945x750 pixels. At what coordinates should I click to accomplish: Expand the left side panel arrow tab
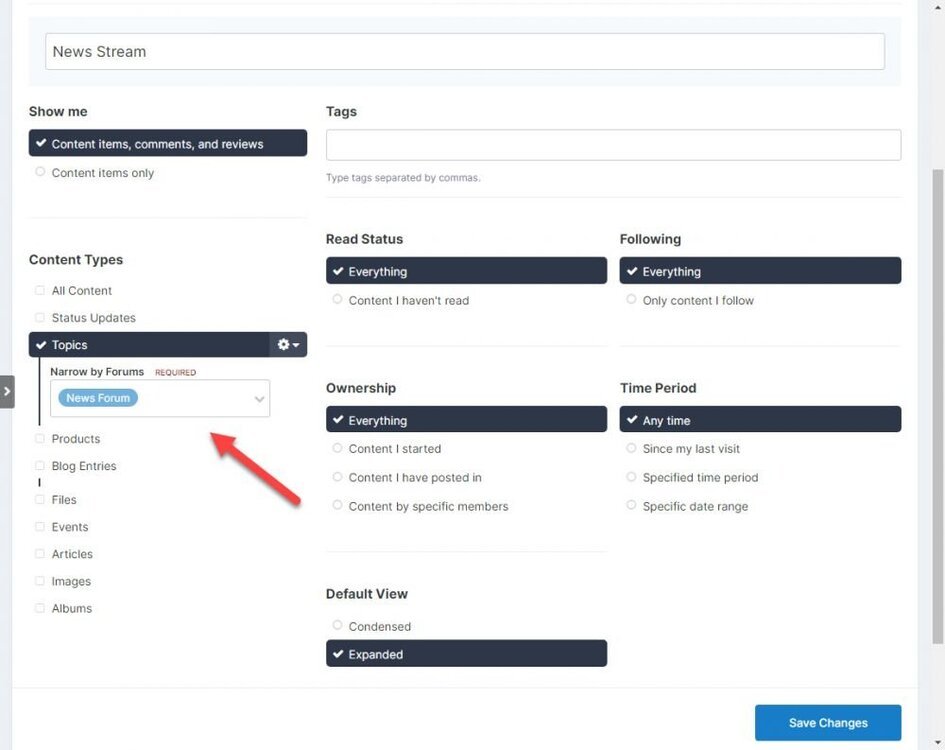point(7,391)
